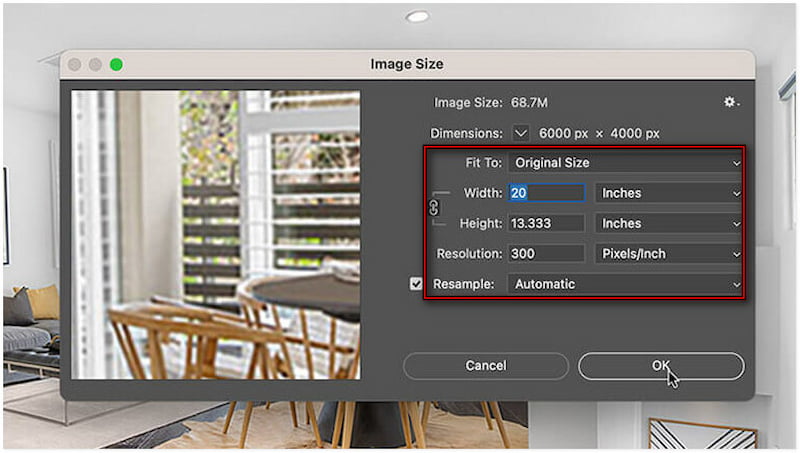Open the Dimensions unit dropdown arrow
Screen dimensions: 800x453
[520, 133]
